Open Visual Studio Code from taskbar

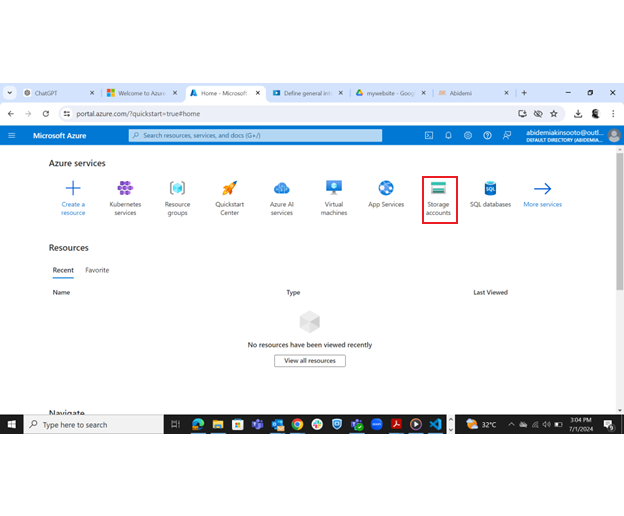pyautogui.click(x=435, y=424)
